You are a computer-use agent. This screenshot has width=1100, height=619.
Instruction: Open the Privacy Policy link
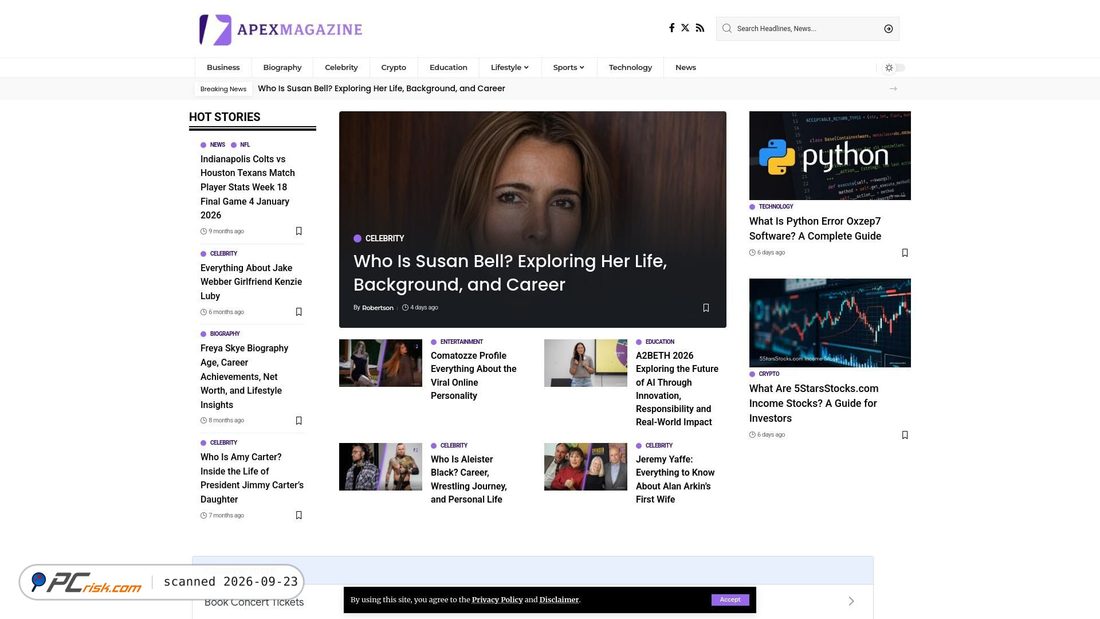pyautogui.click(x=497, y=599)
